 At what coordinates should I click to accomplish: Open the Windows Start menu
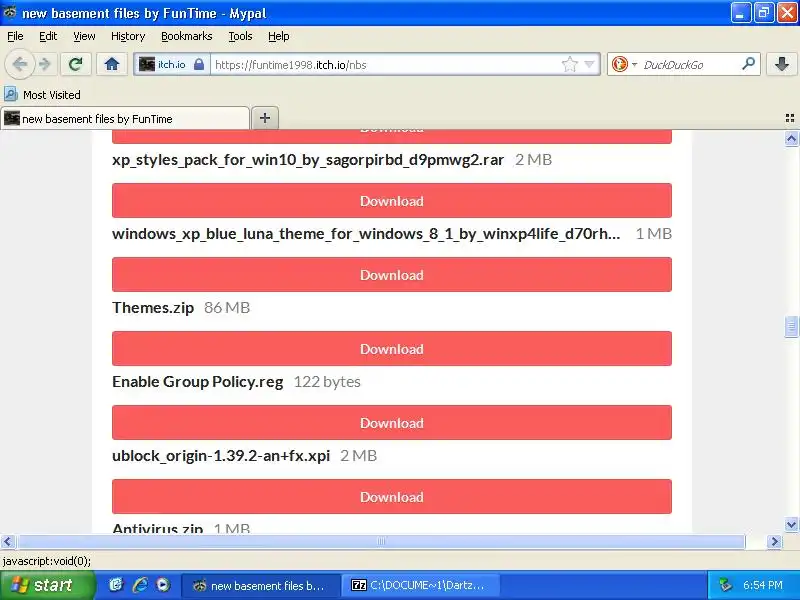tap(47, 585)
